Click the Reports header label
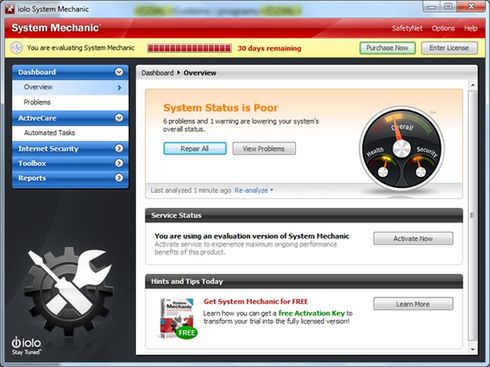 32,178
